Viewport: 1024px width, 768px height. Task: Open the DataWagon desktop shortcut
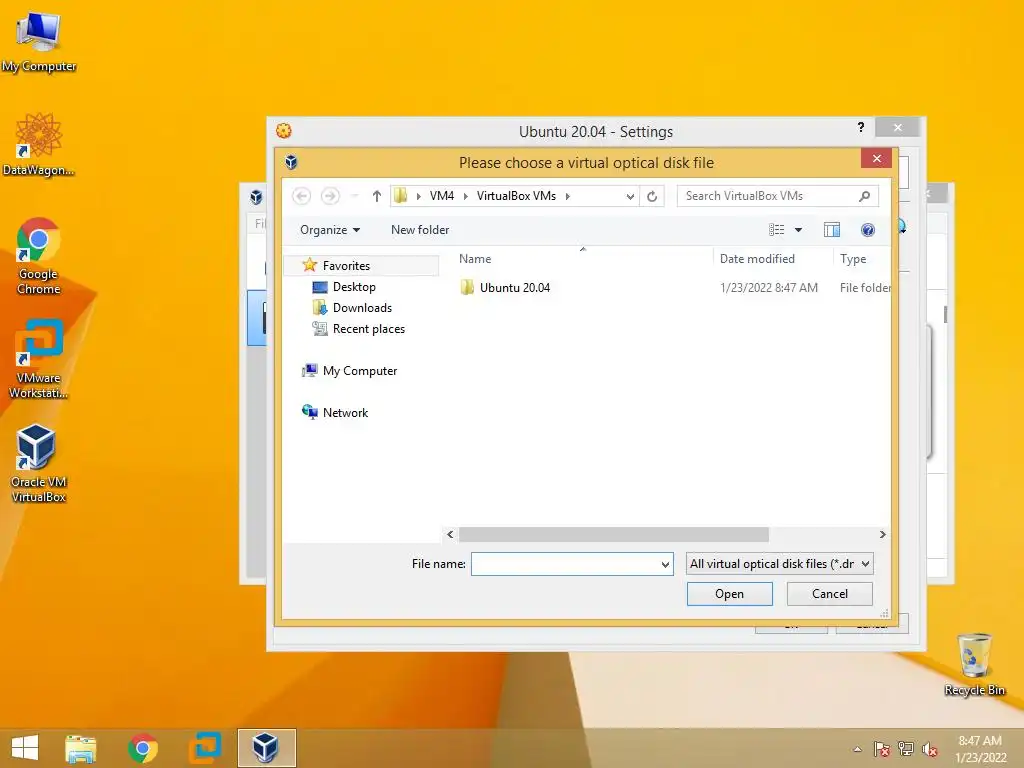tap(39, 145)
